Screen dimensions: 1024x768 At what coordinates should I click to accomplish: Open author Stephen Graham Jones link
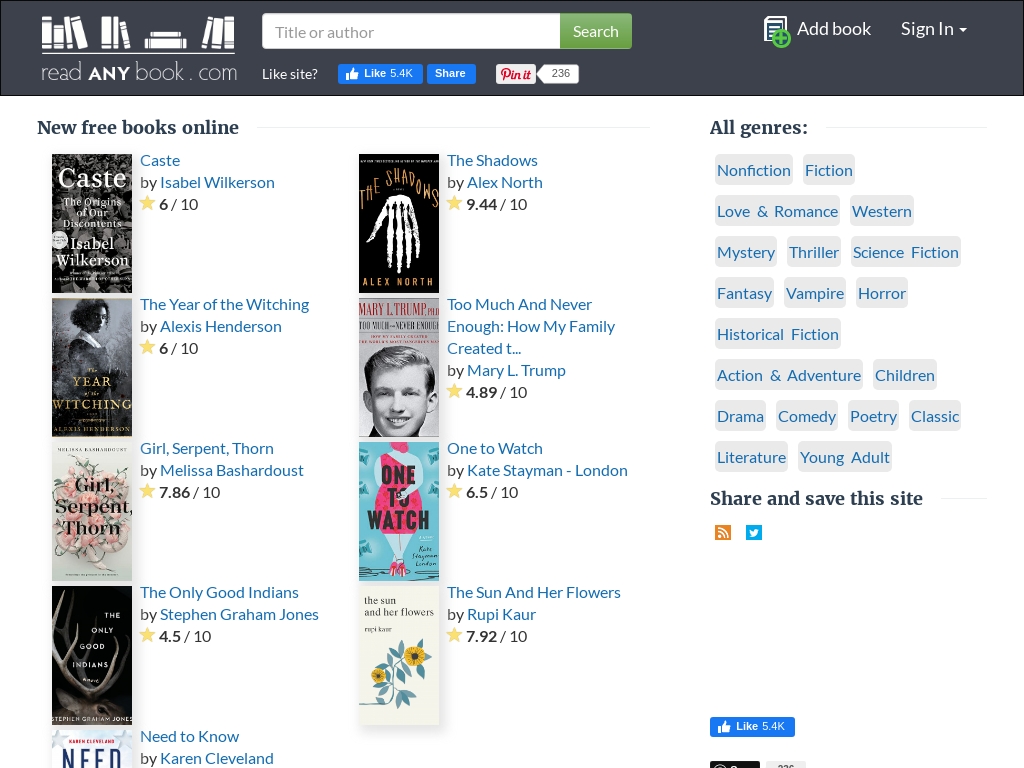coord(239,615)
